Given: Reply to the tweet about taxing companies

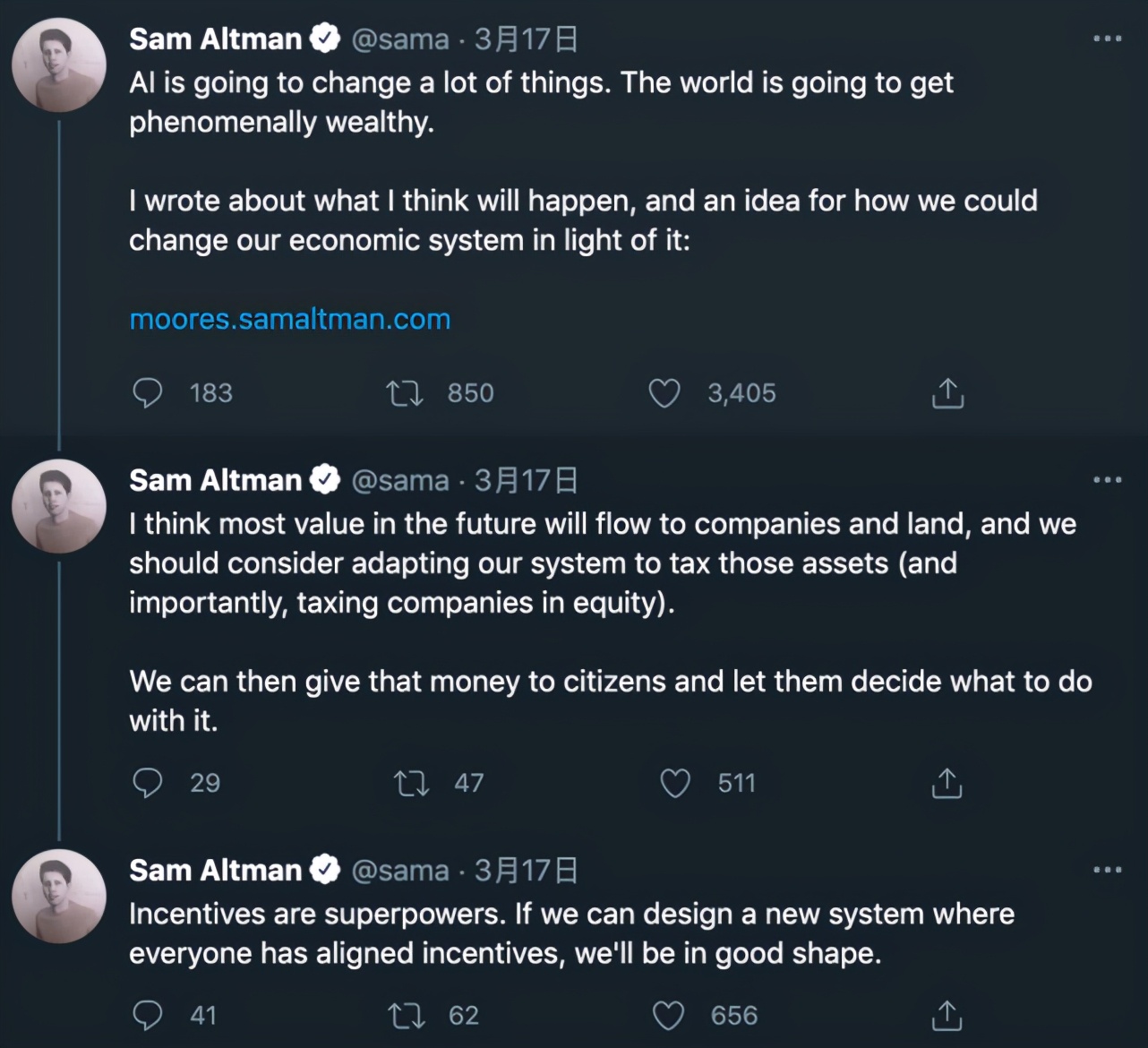Looking at the screenshot, I should coord(148,783).
